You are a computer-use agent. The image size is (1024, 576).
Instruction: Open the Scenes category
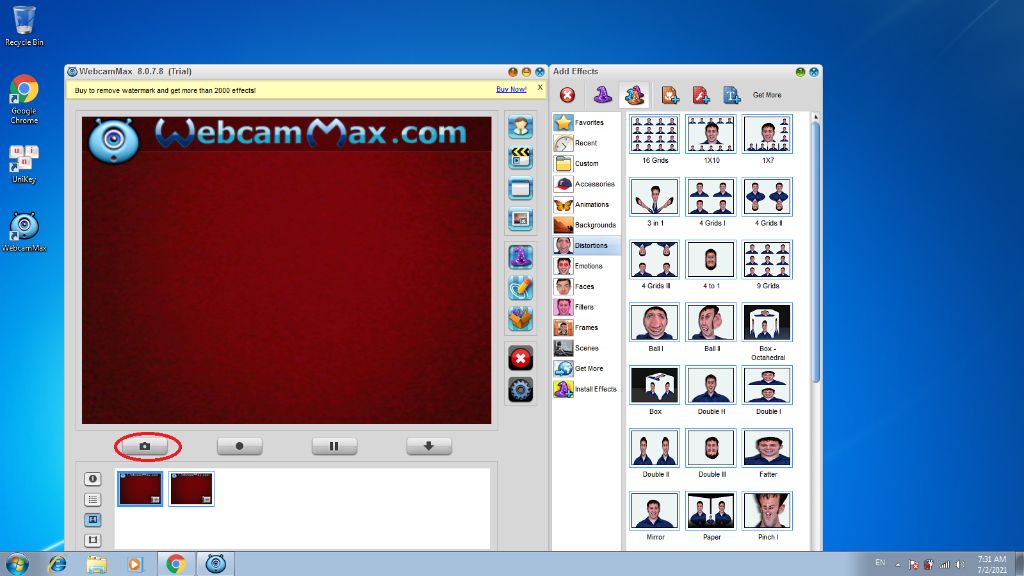(x=586, y=348)
